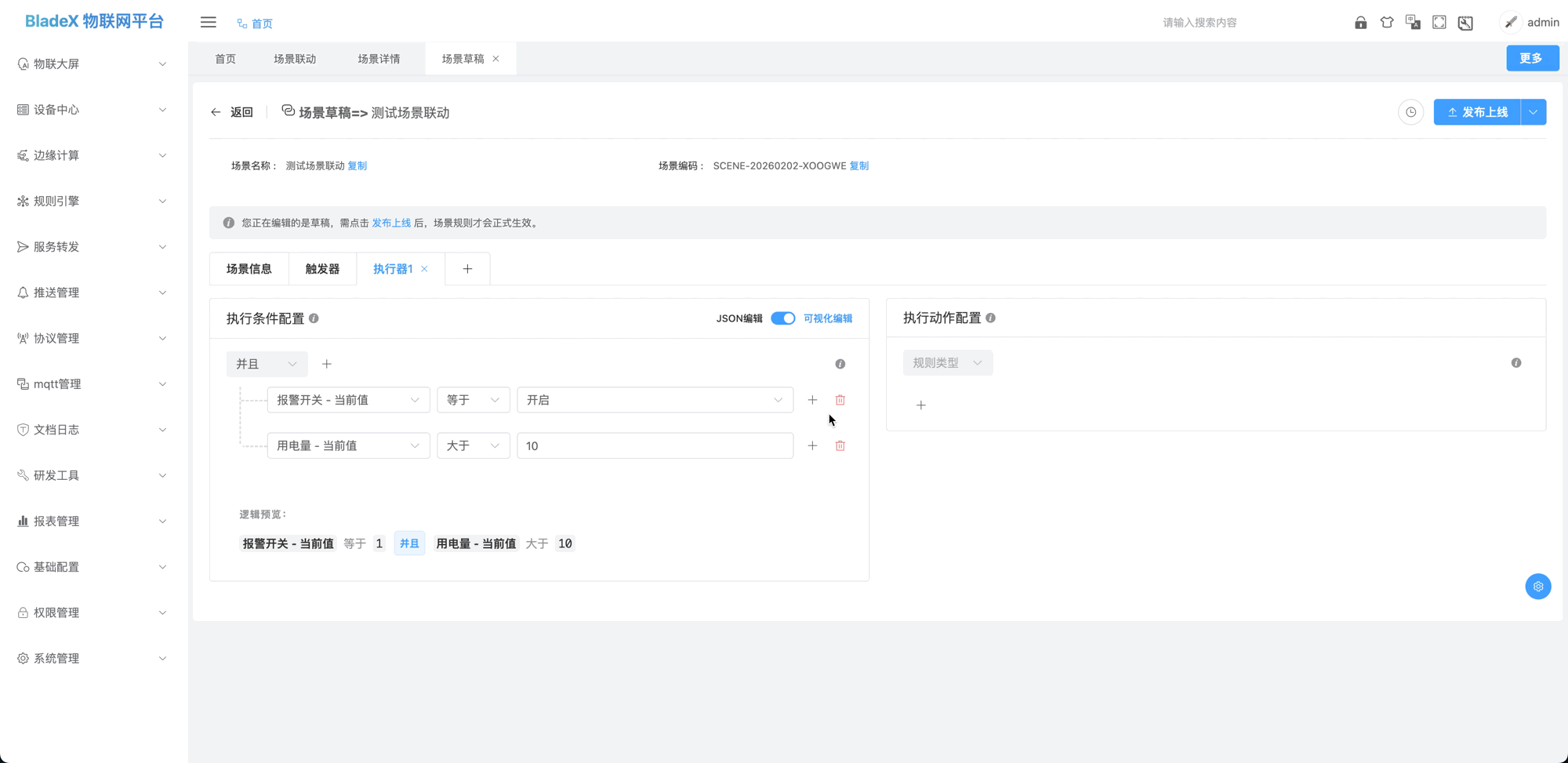Open the 等于 comparison operator dropdown

click(473, 400)
